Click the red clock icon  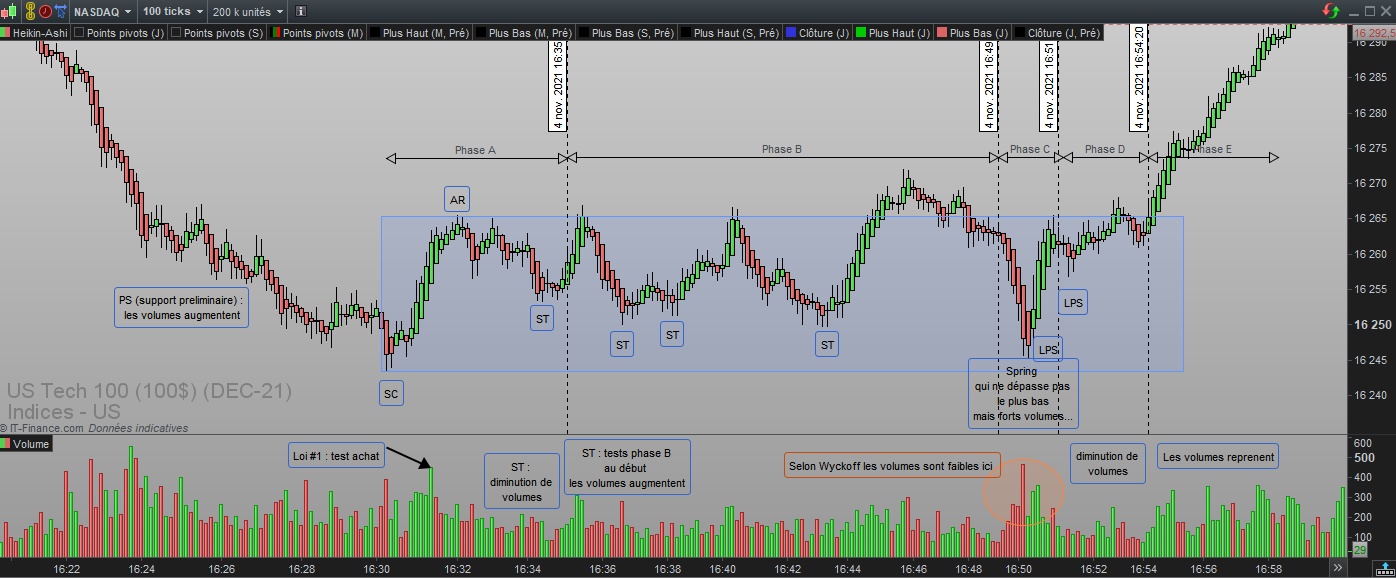pyautogui.click(x=45, y=12)
